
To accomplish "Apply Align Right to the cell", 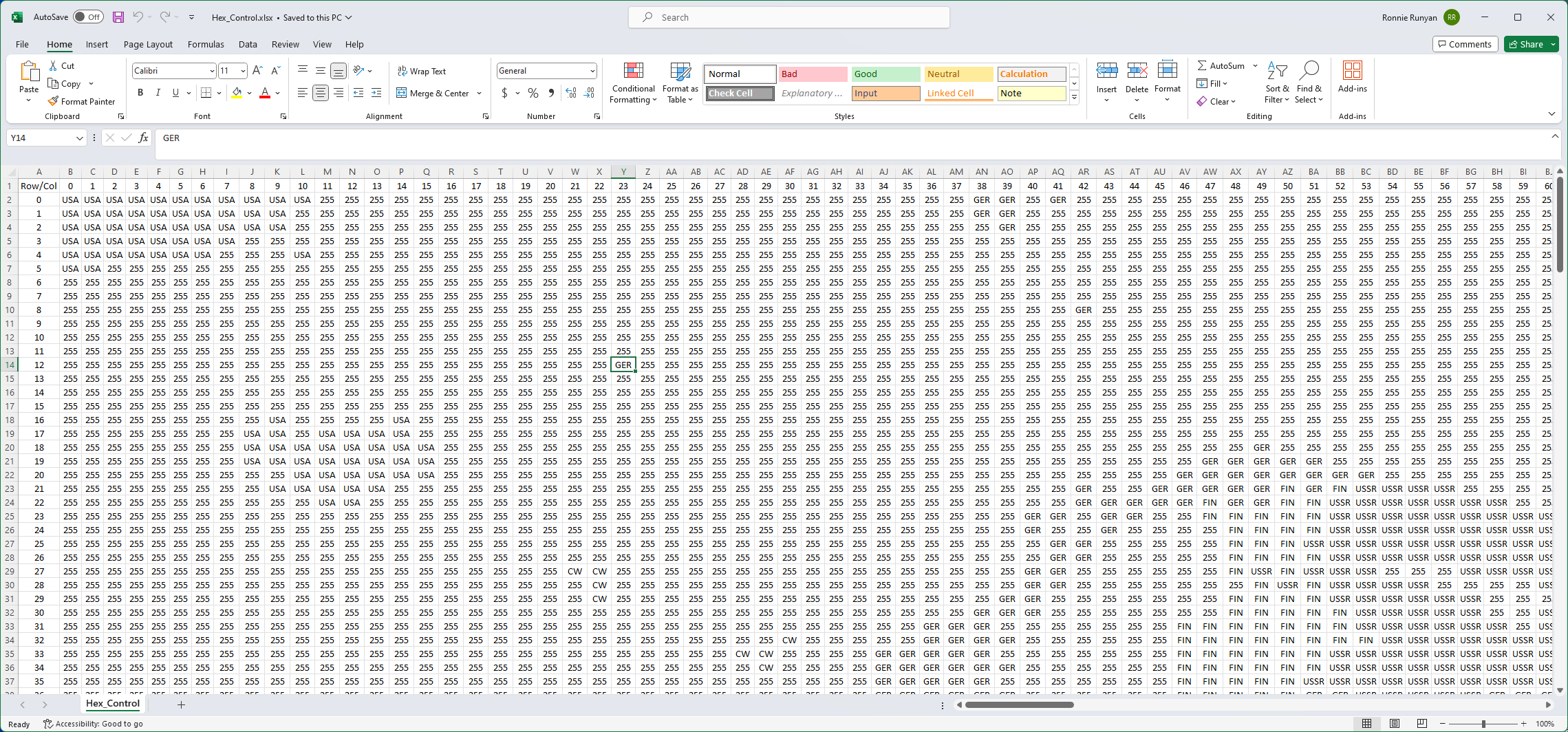I will pyautogui.click(x=339, y=93).
